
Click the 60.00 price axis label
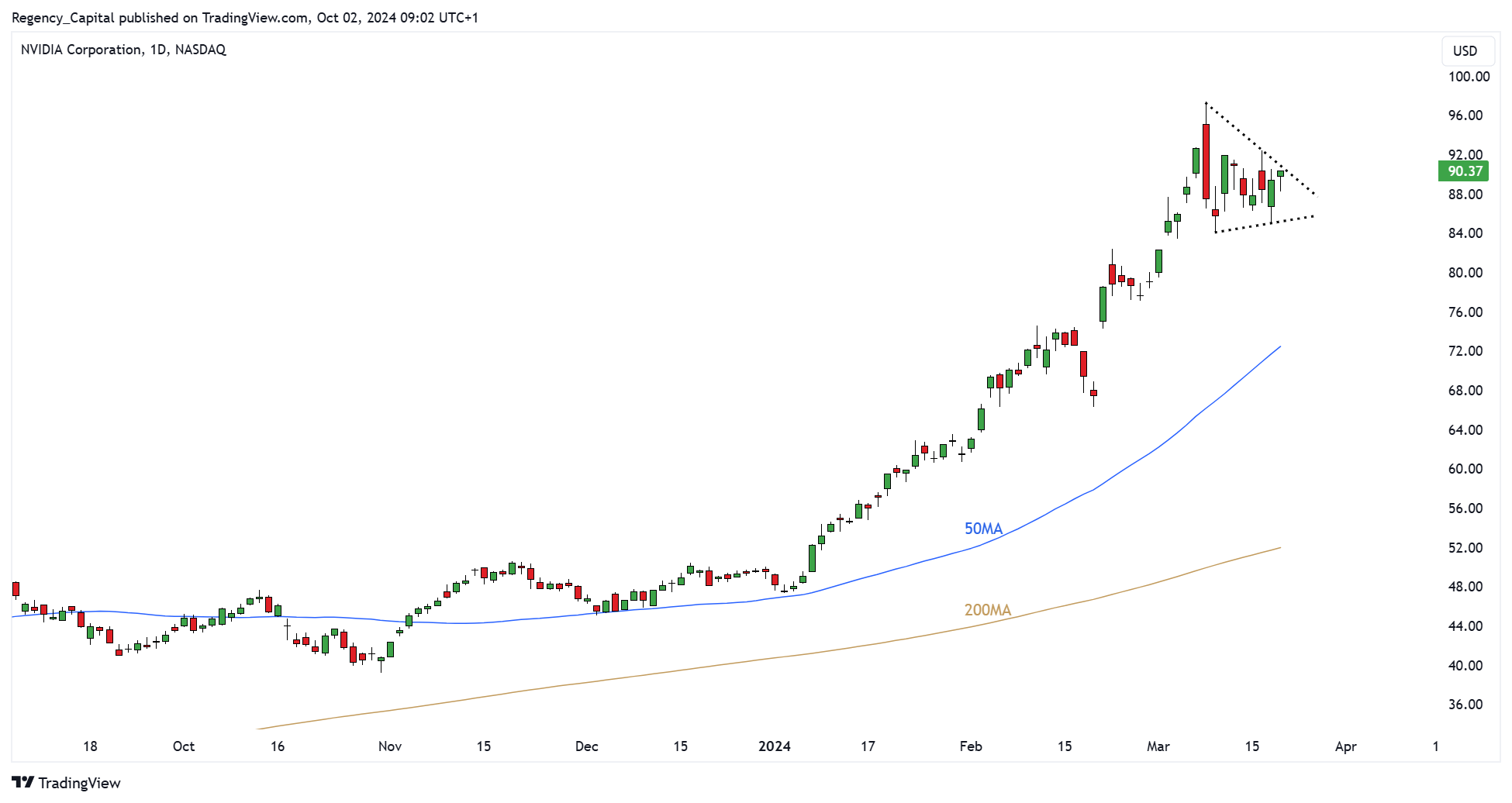tap(1465, 469)
